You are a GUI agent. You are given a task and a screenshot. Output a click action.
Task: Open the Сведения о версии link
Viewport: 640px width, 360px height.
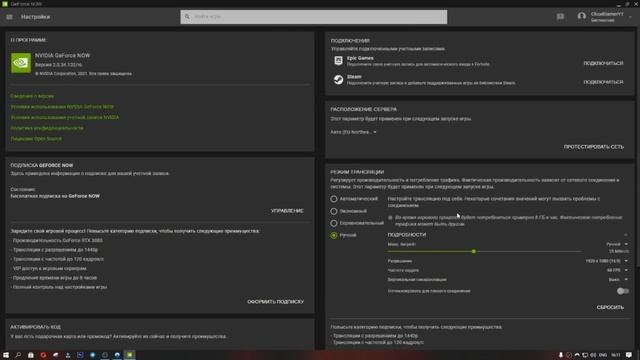(x=32, y=96)
